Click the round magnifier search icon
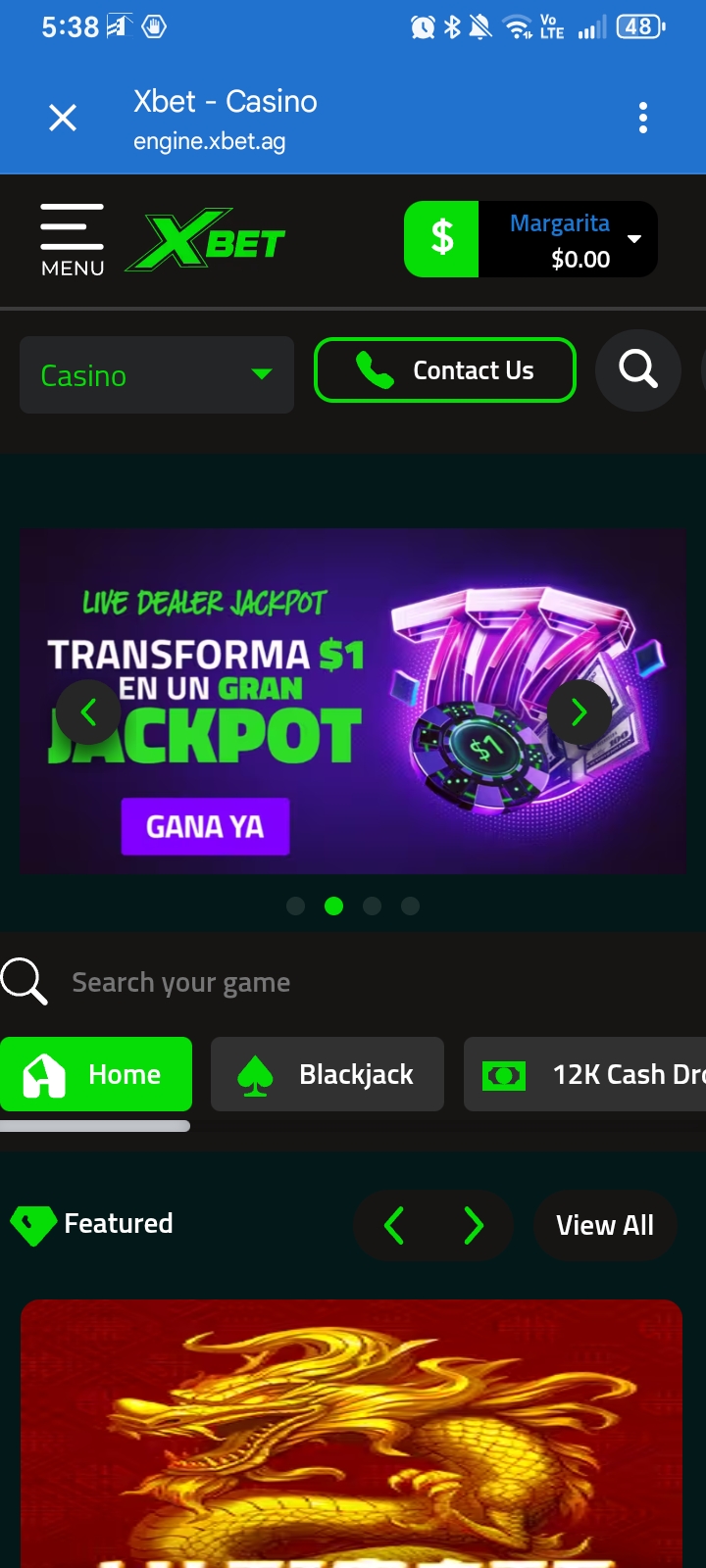The image size is (706, 1568). click(638, 370)
